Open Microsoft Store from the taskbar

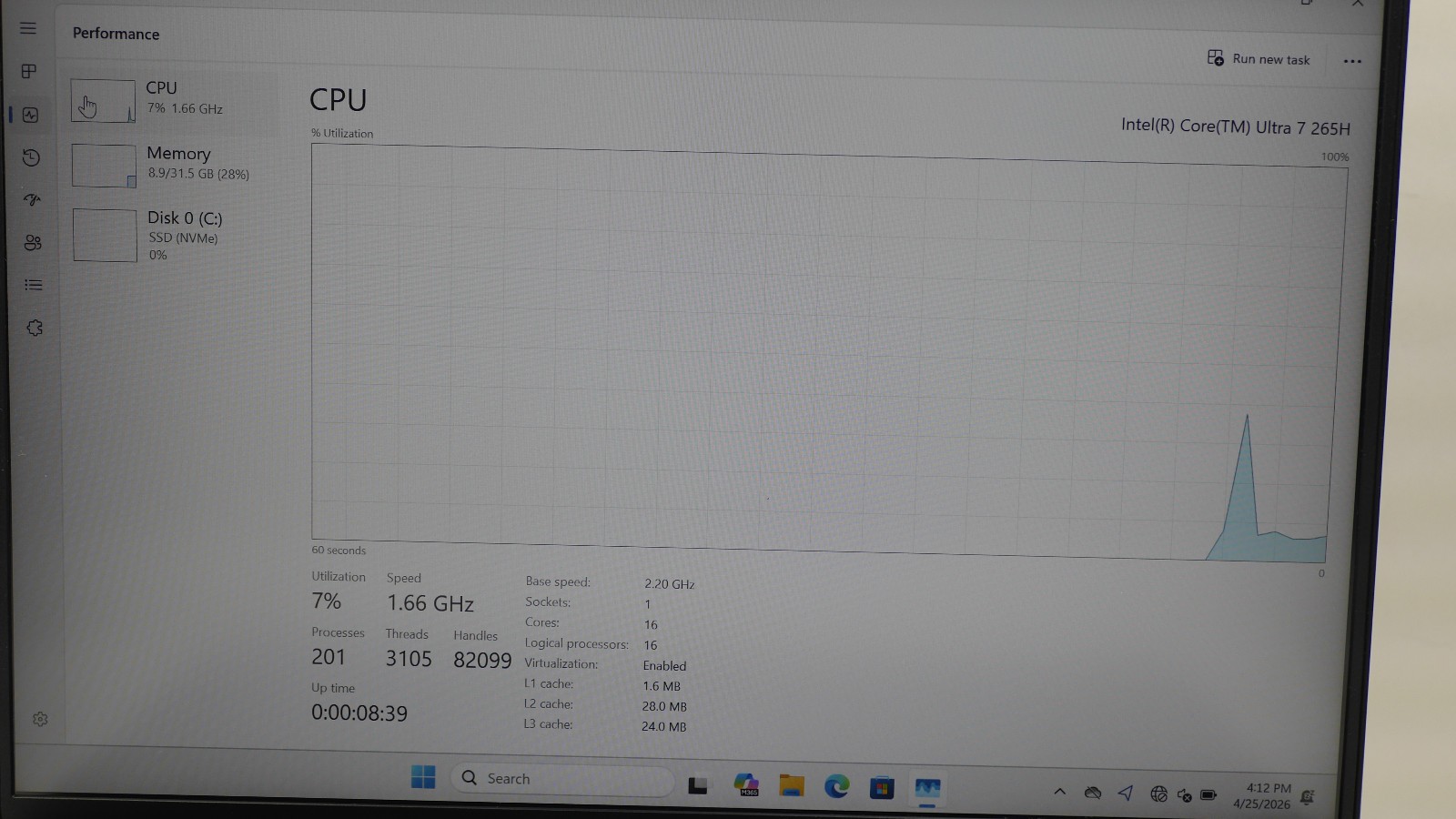tap(882, 787)
